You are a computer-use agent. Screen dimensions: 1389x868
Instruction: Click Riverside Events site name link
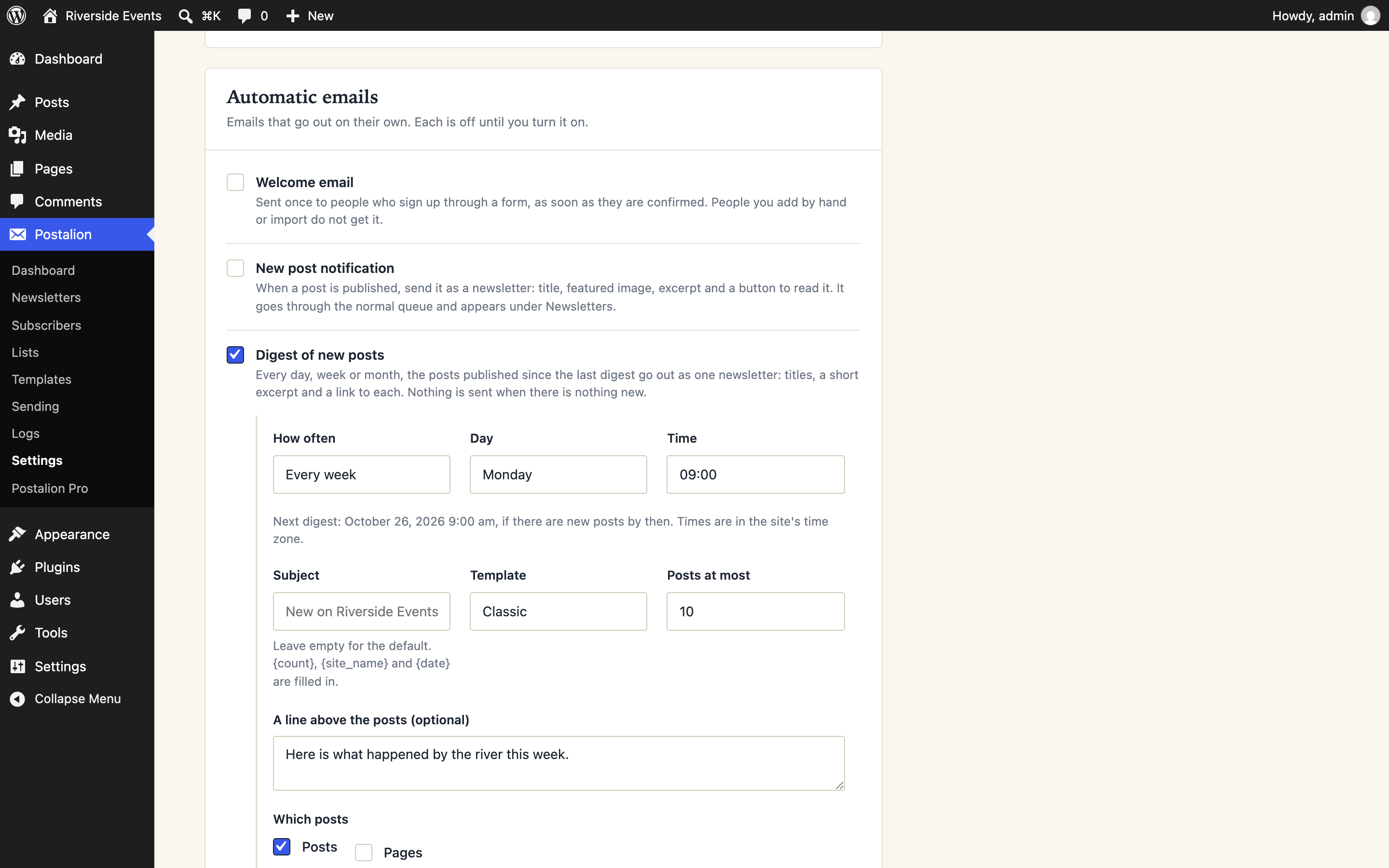pos(114,16)
